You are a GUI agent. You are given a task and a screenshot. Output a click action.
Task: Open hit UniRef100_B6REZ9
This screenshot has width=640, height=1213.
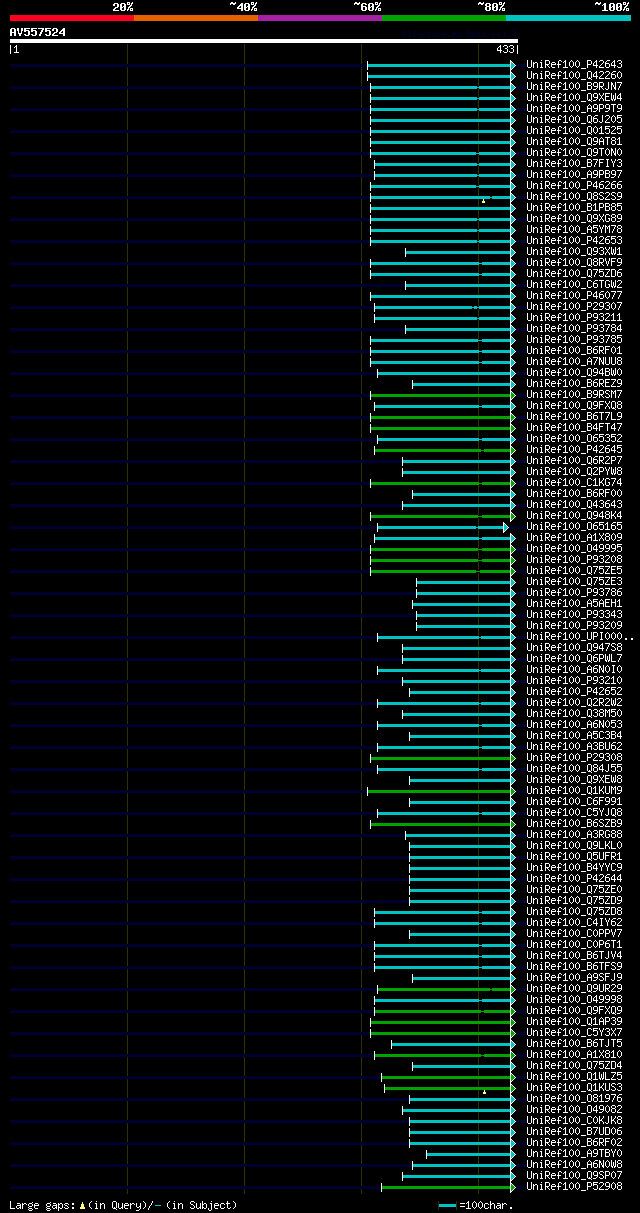[x=574, y=383]
